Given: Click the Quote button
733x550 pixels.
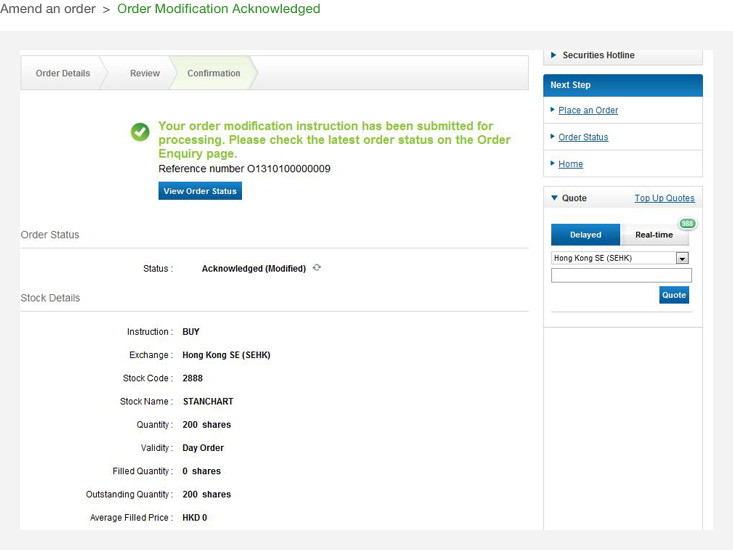Looking at the screenshot, I should click(674, 295).
